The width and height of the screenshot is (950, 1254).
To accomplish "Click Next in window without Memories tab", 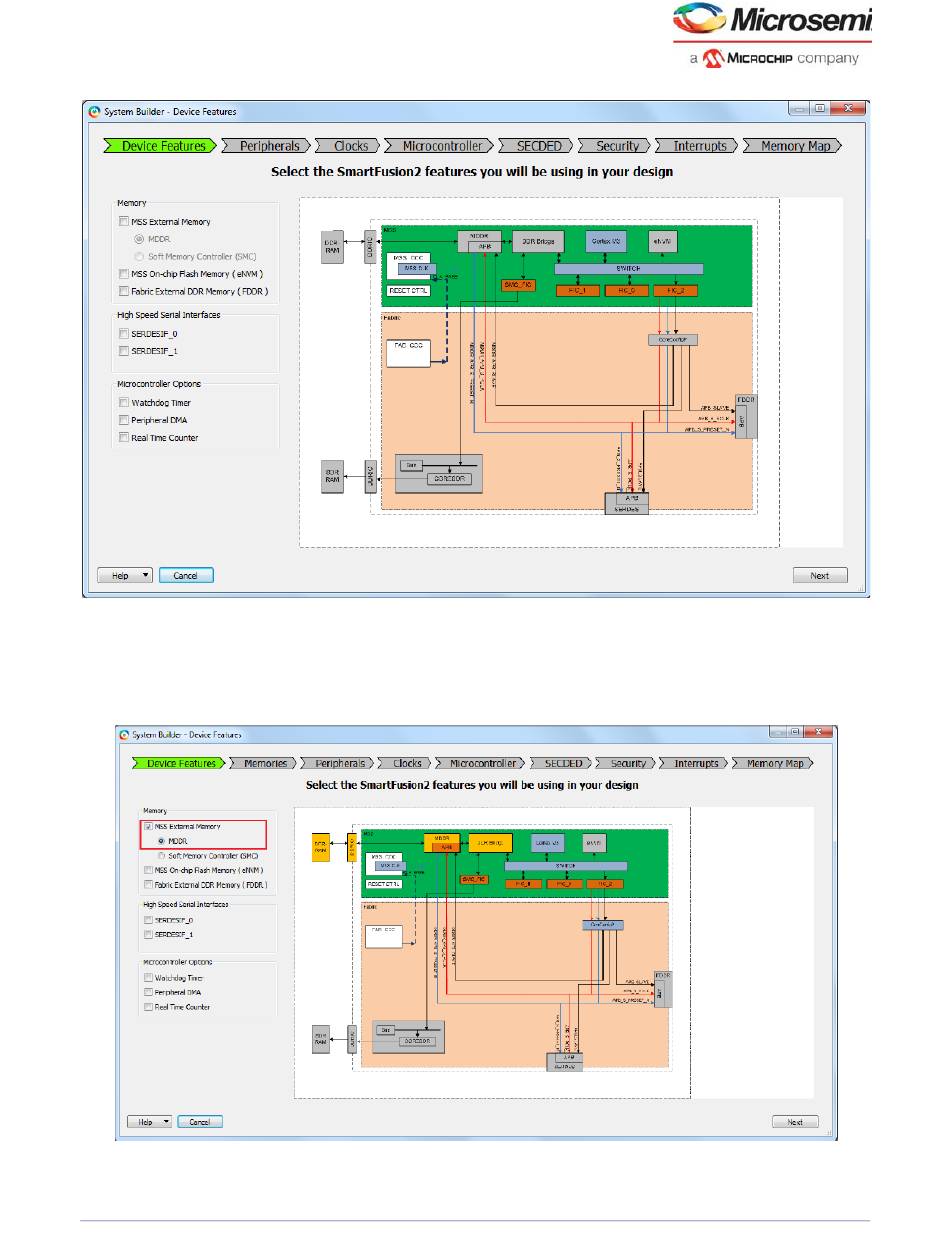I will (x=820, y=576).
